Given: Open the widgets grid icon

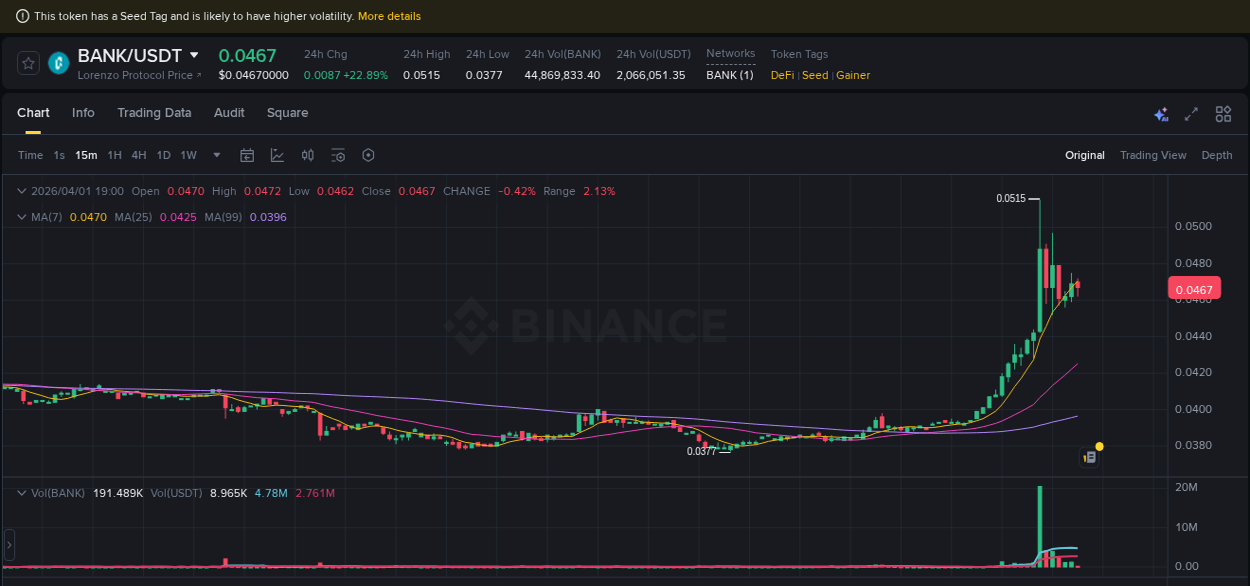Looking at the screenshot, I should [1222, 114].
